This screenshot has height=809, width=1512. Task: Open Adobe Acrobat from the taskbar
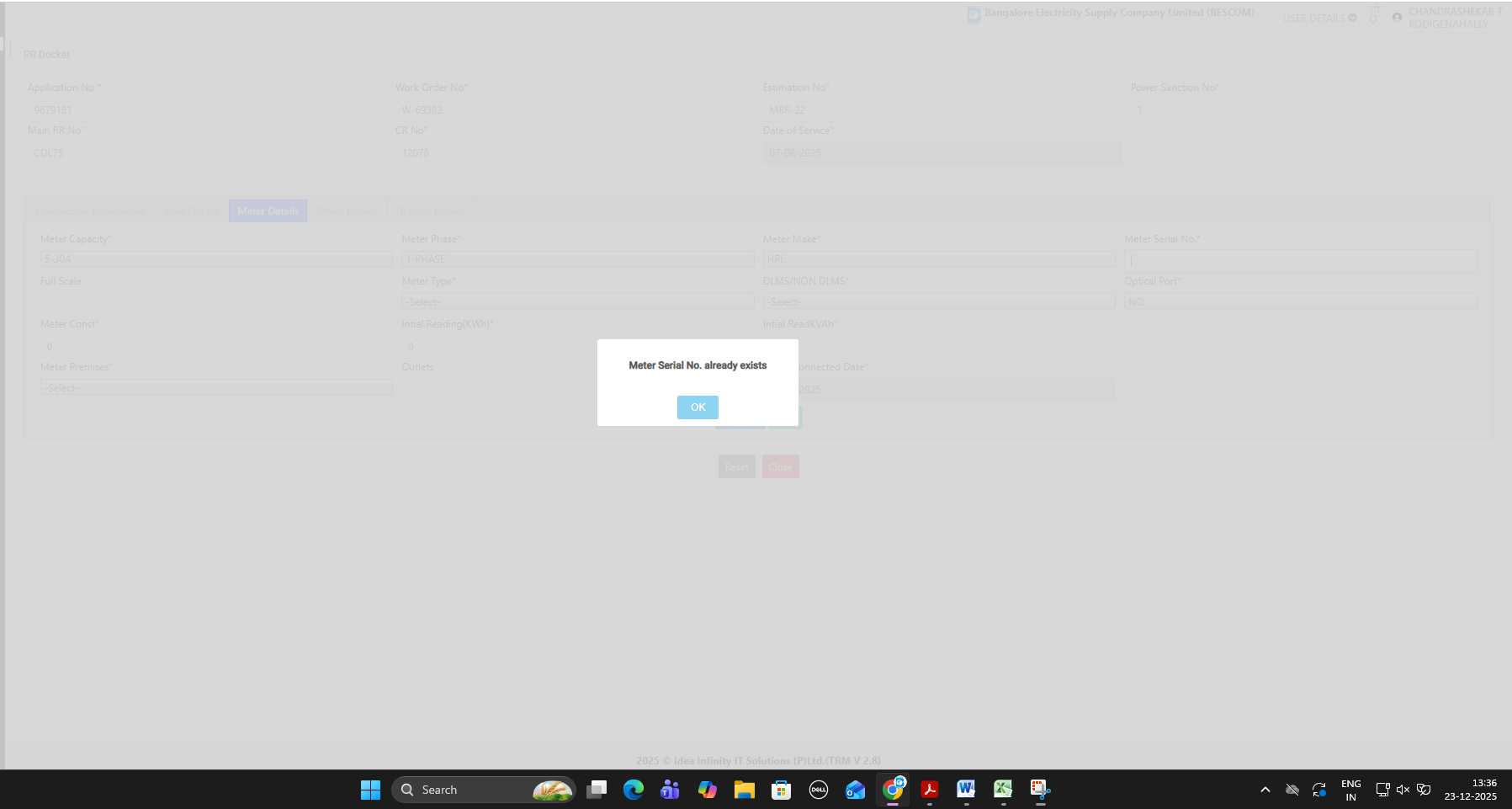[930, 790]
